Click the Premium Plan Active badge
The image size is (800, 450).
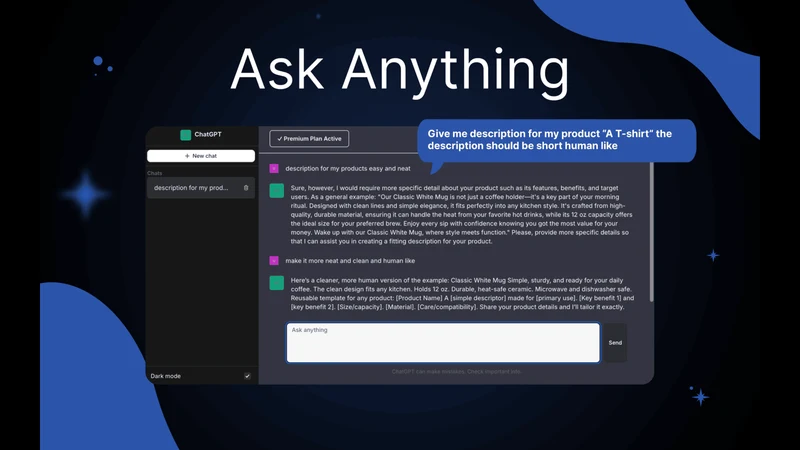[309, 138]
